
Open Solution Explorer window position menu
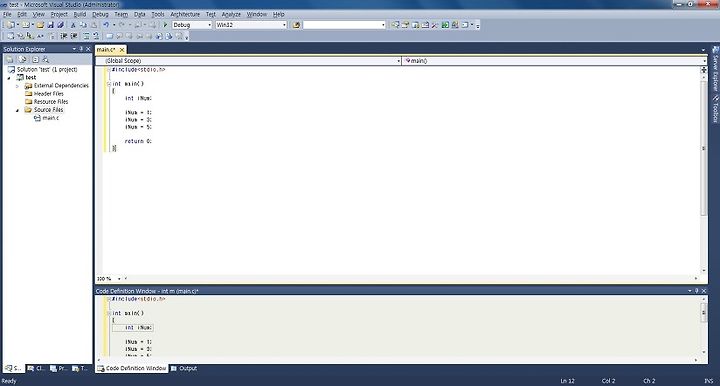[74, 49]
